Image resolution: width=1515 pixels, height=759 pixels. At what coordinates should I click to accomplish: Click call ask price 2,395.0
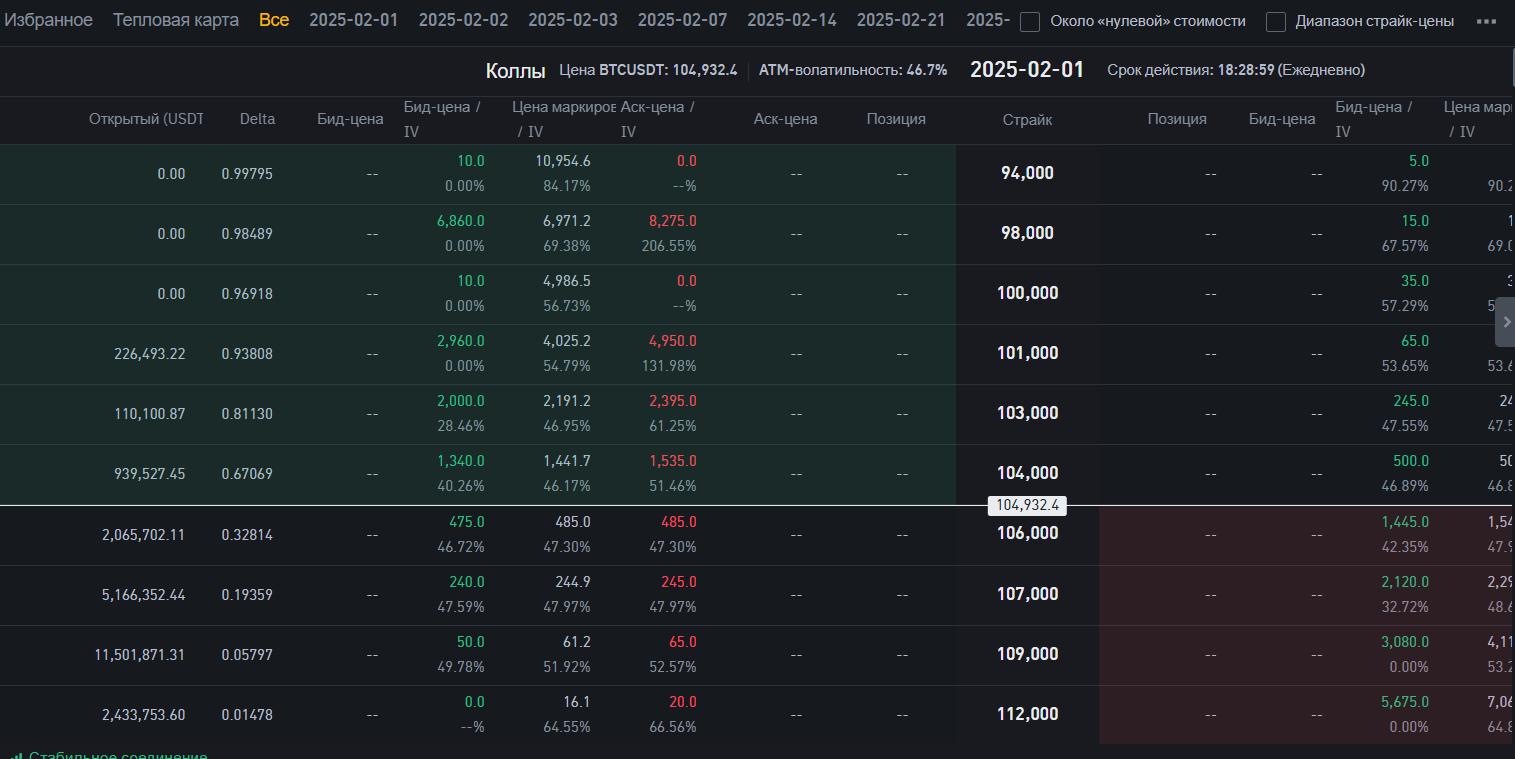pyautogui.click(x=673, y=401)
